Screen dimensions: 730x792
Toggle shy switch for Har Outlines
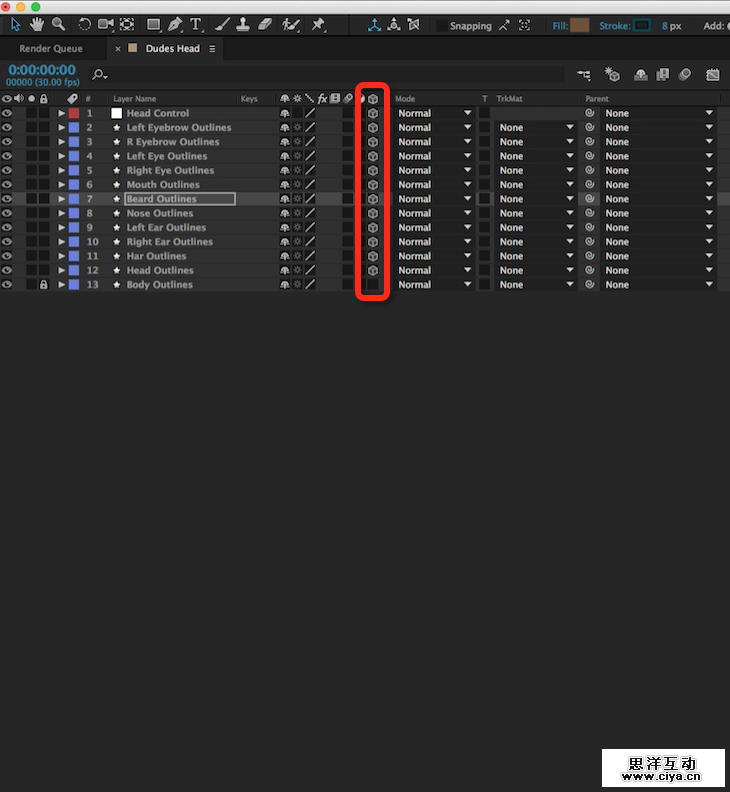coord(285,256)
